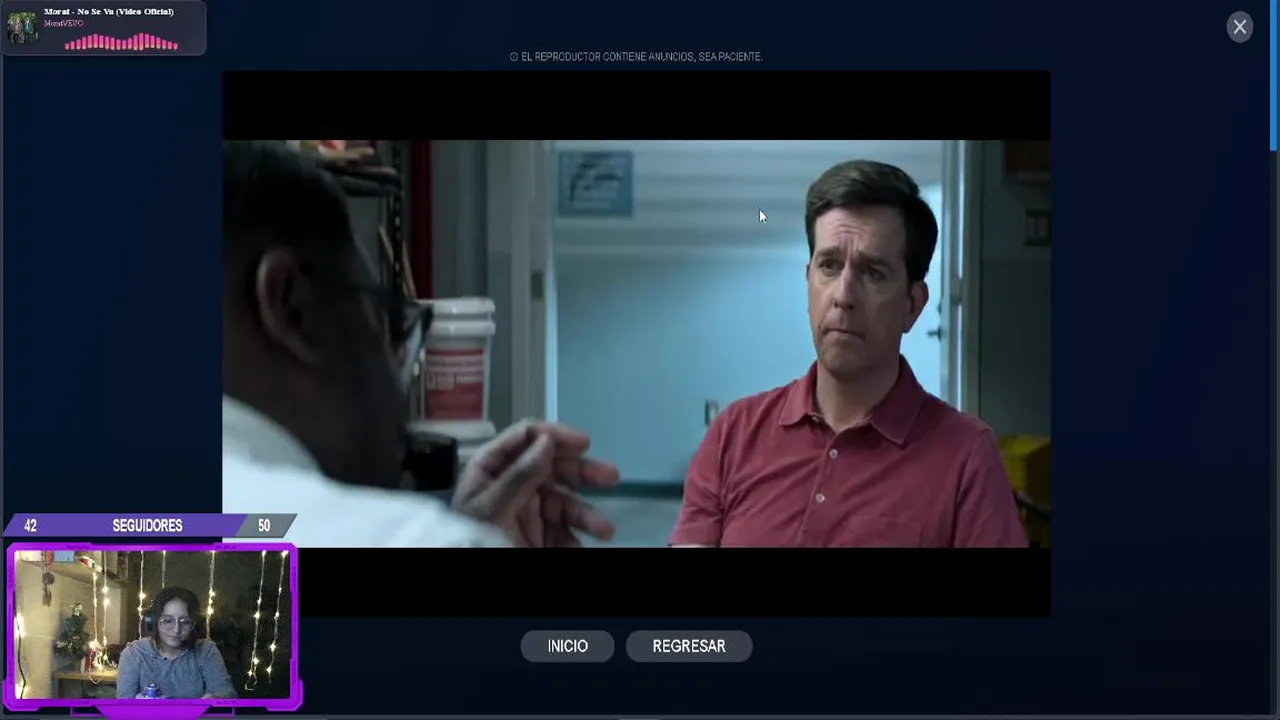Click the follower goal number 50

click(x=264, y=526)
